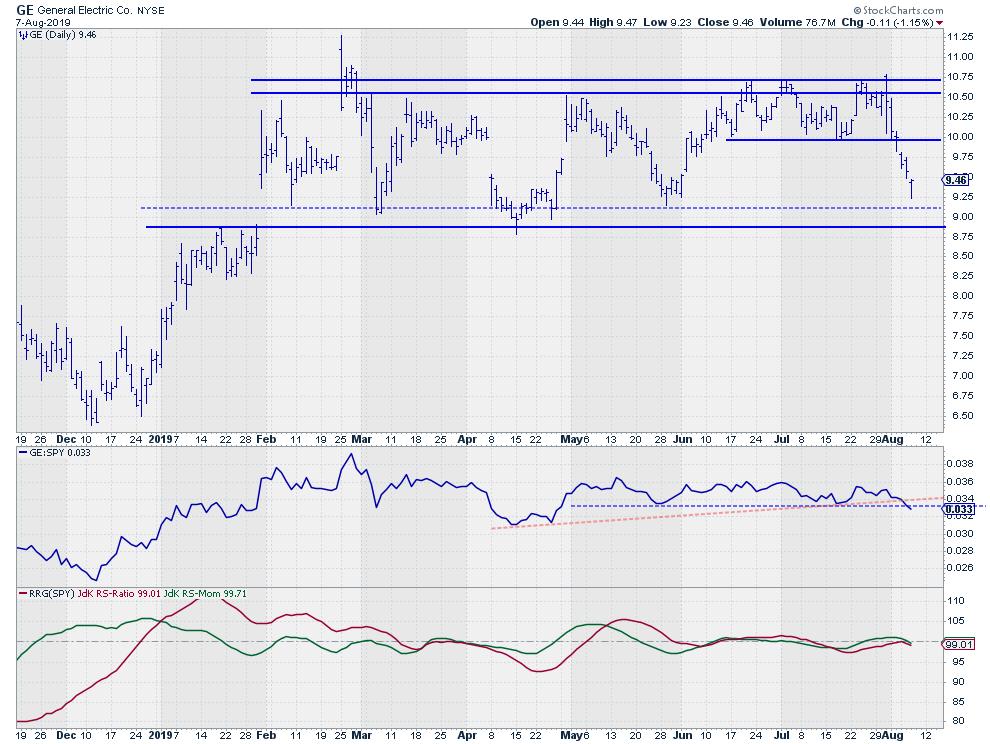The image size is (990, 744).
Task: Click the 105 label on RRG axis
Action: 956,621
